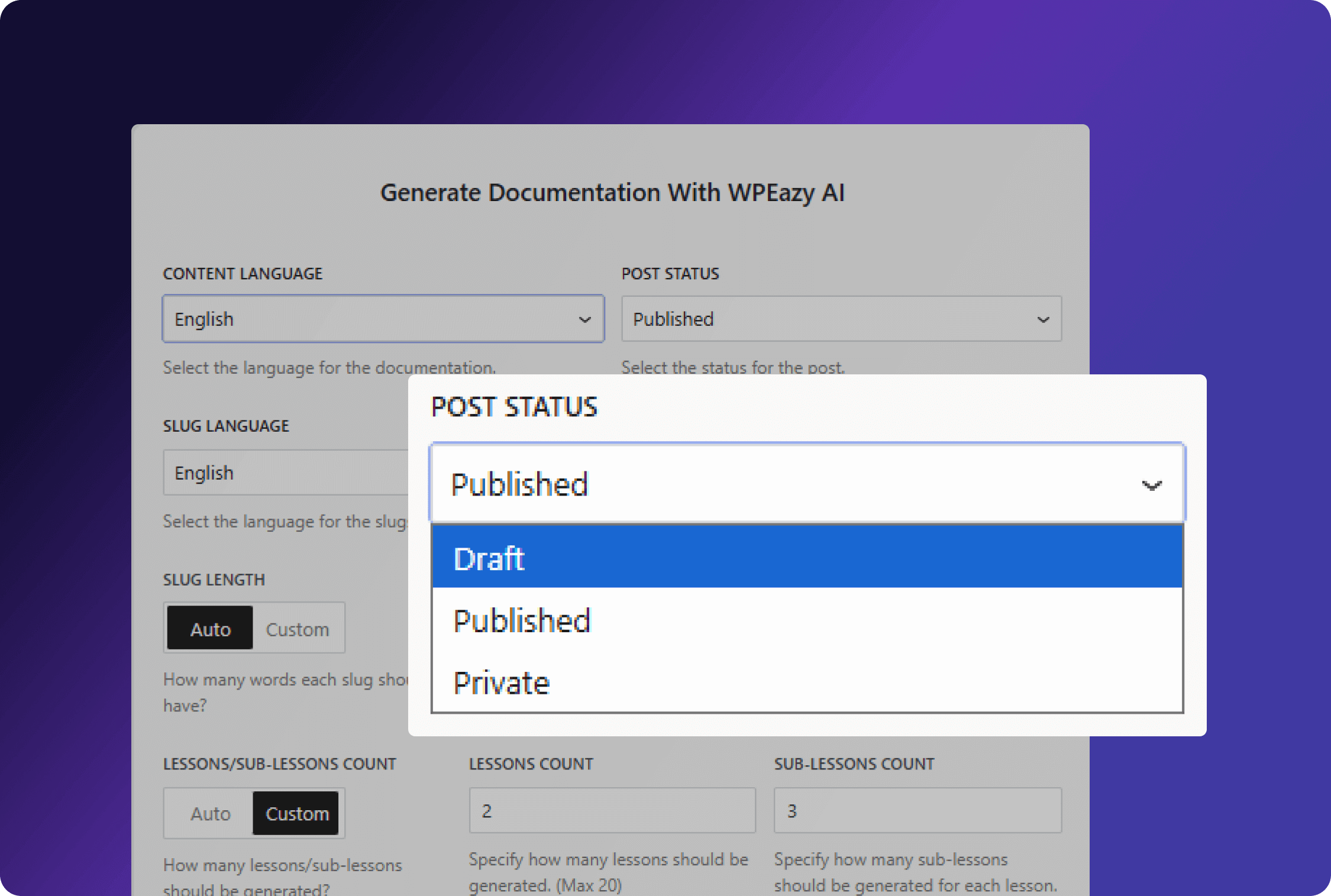Select the Draft option
This screenshot has height=896, width=1331.
(x=807, y=558)
